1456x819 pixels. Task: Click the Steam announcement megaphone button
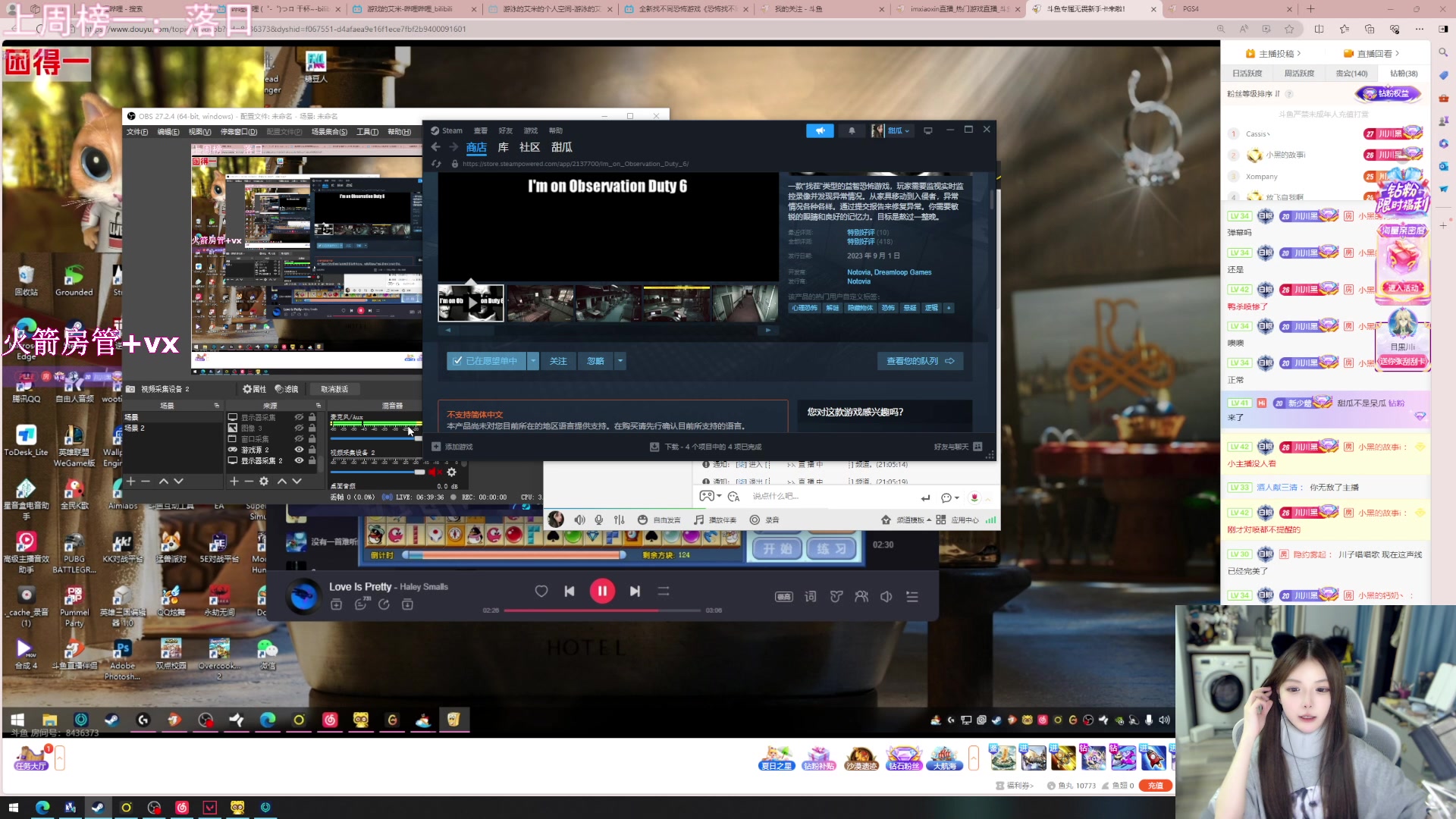[x=820, y=130]
